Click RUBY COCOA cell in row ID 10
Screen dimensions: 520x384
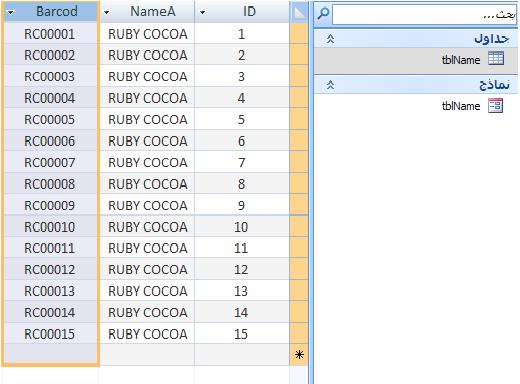point(148,227)
